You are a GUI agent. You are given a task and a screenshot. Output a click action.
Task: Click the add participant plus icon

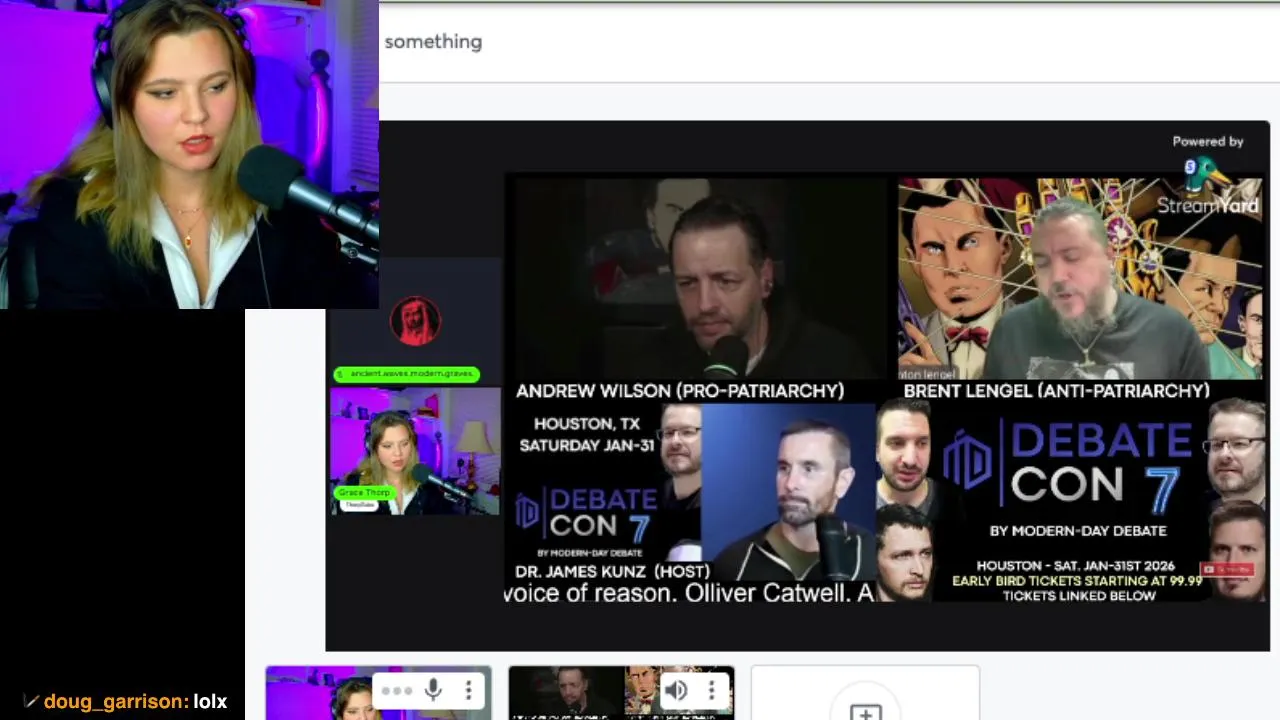pyautogui.click(x=865, y=712)
